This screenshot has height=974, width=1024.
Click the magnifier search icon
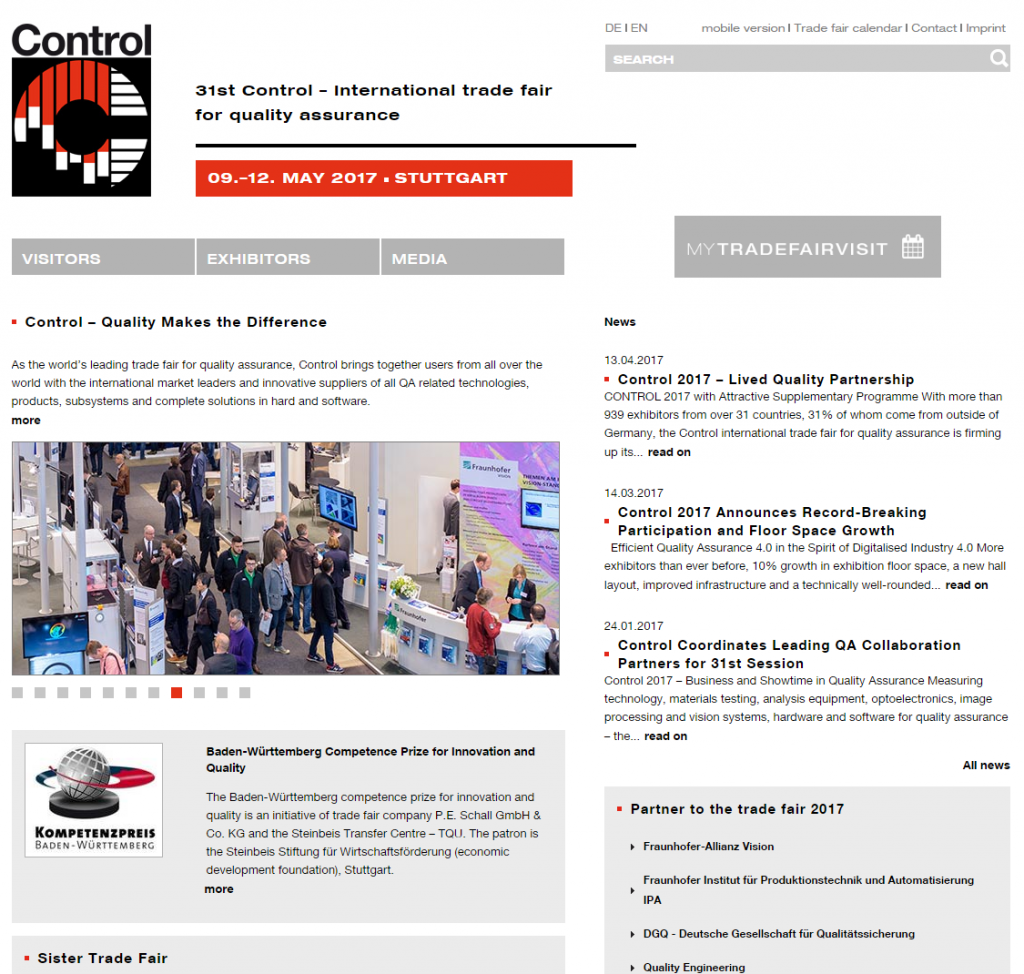tap(998, 59)
